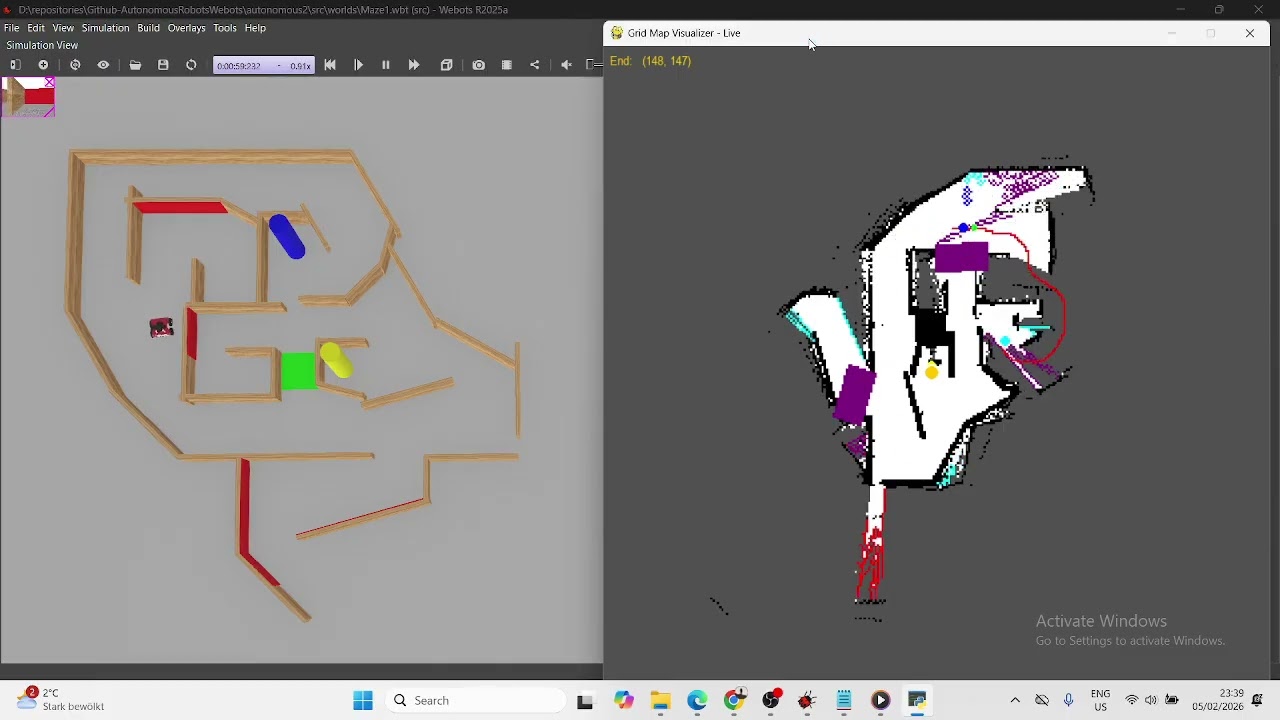Click the robot camera overlay thumbnail
Viewport: 1280px width, 720px height.
coord(28,98)
